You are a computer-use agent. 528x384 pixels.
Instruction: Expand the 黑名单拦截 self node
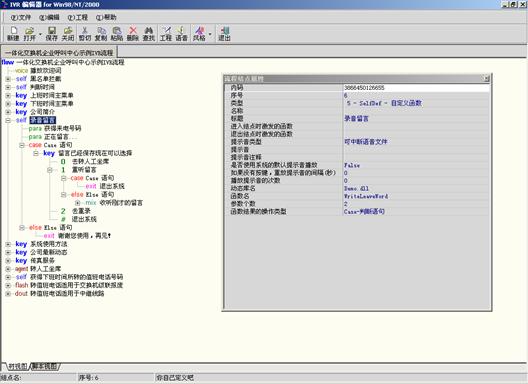click(x=8, y=79)
